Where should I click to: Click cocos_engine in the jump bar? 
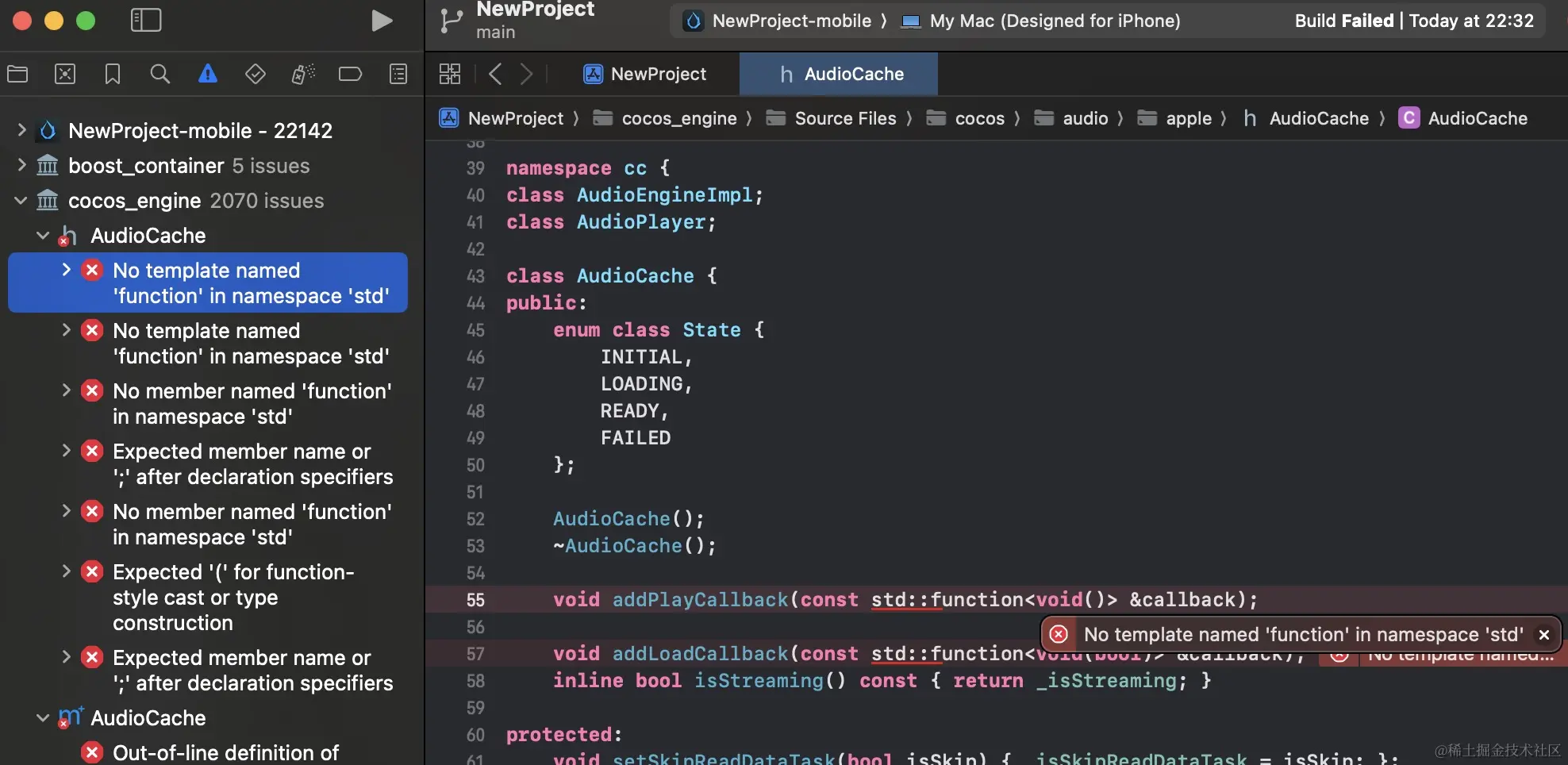(666, 118)
